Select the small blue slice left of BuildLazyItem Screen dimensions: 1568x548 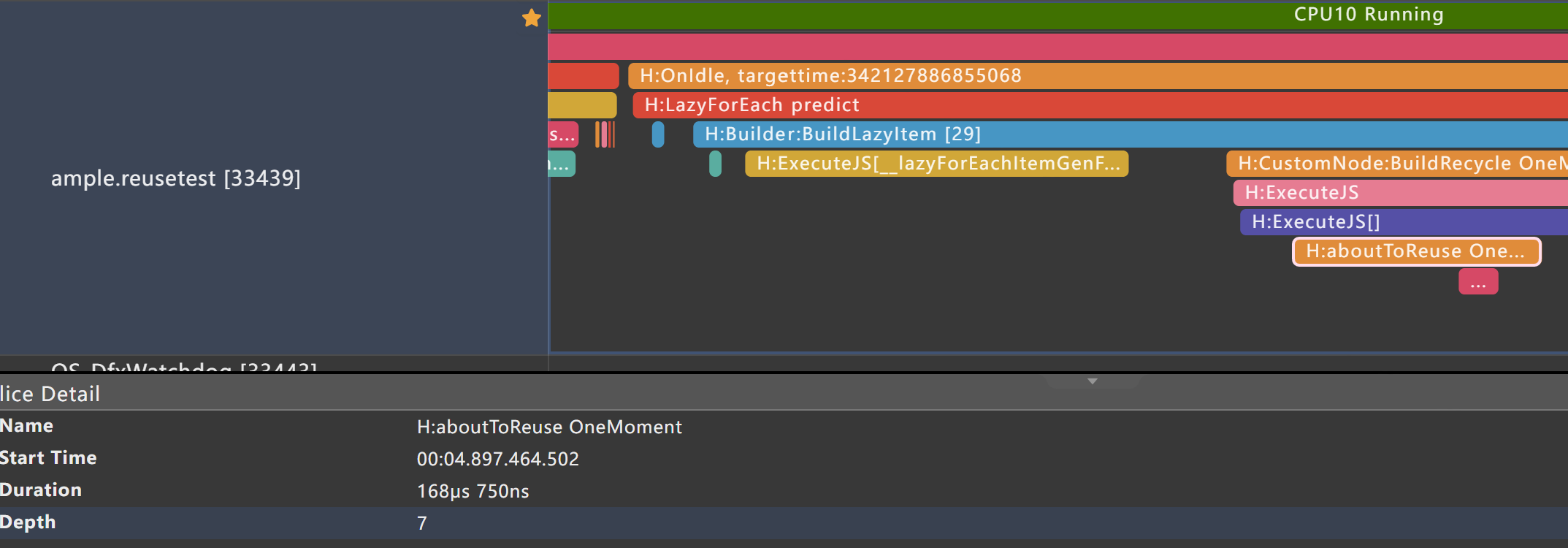[658, 134]
